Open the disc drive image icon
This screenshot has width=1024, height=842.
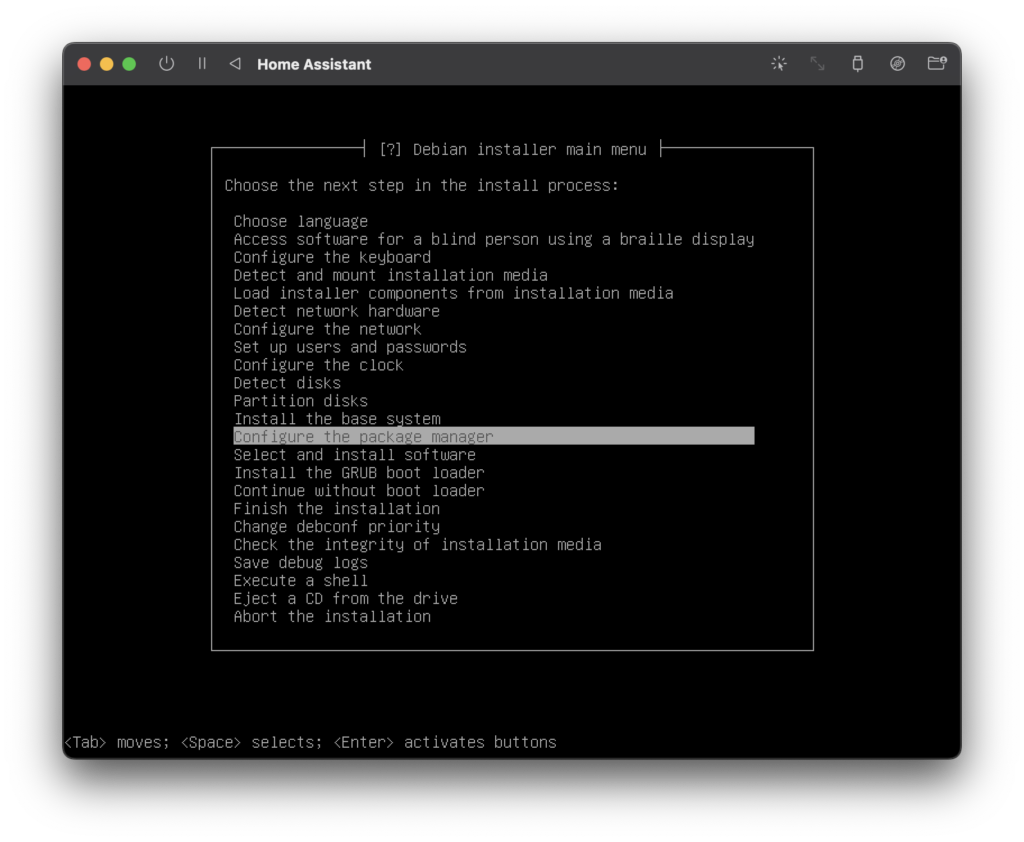point(897,63)
